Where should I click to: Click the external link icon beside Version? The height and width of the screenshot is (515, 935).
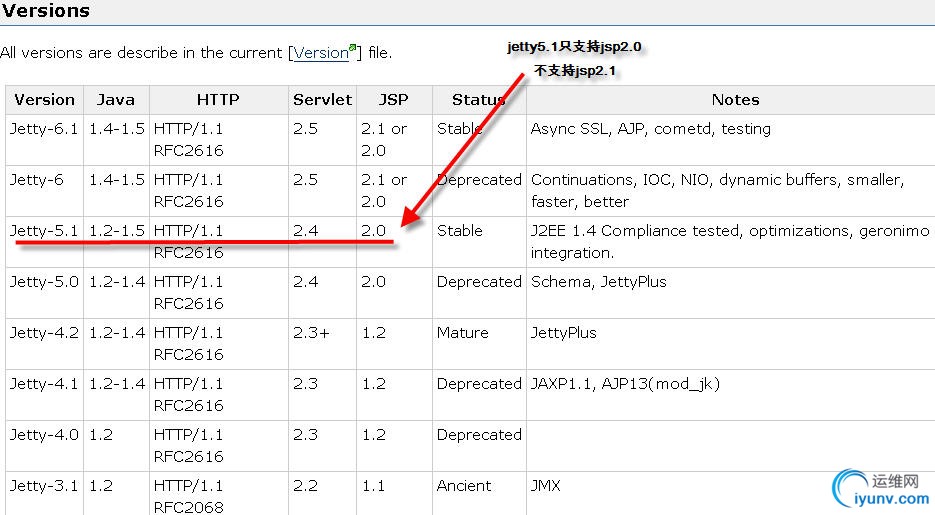[353, 48]
